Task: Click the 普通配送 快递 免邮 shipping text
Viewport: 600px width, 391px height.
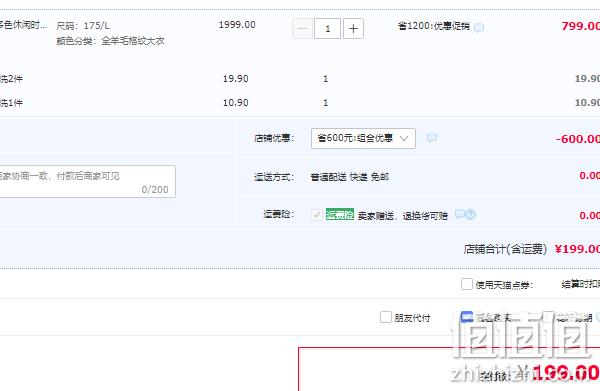Action: [x=350, y=177]
